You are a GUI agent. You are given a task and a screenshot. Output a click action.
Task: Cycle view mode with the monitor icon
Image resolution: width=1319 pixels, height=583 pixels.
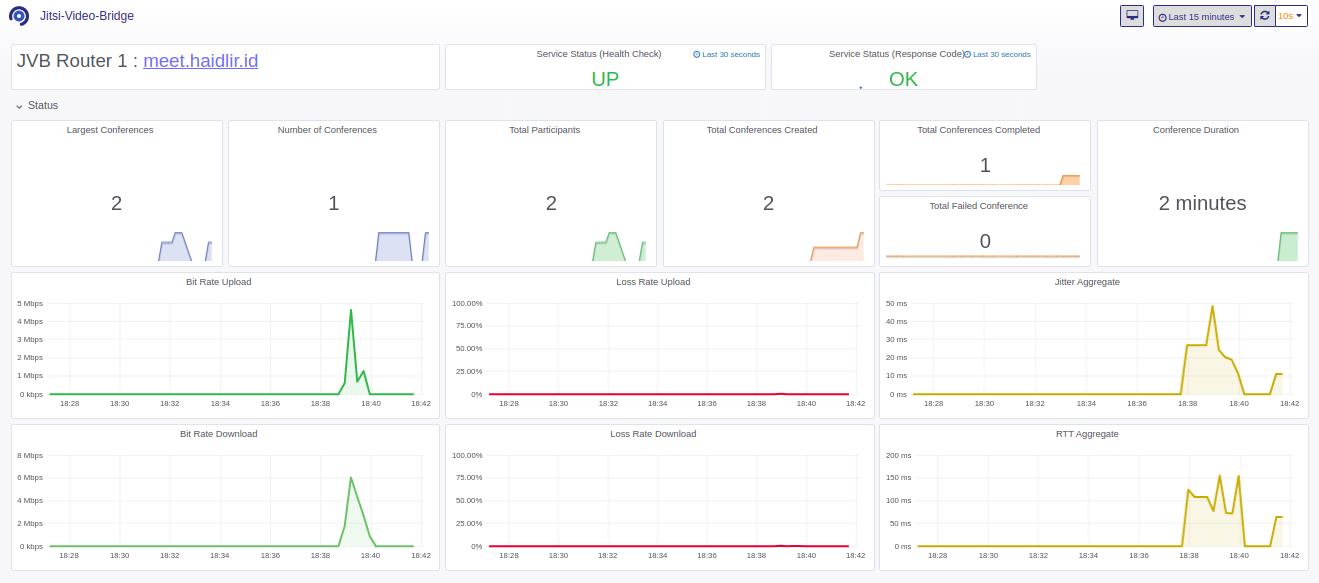click(1132, 16)
